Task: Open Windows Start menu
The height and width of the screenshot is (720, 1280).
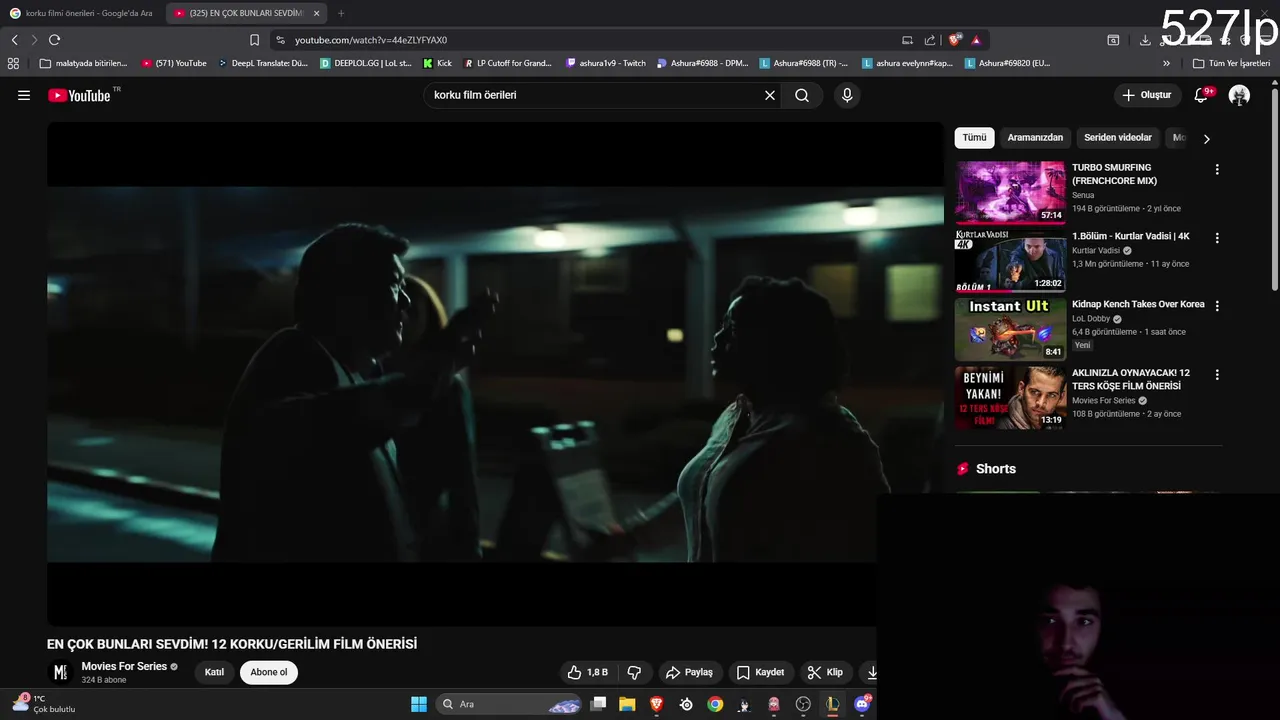Action: (419, 704)
